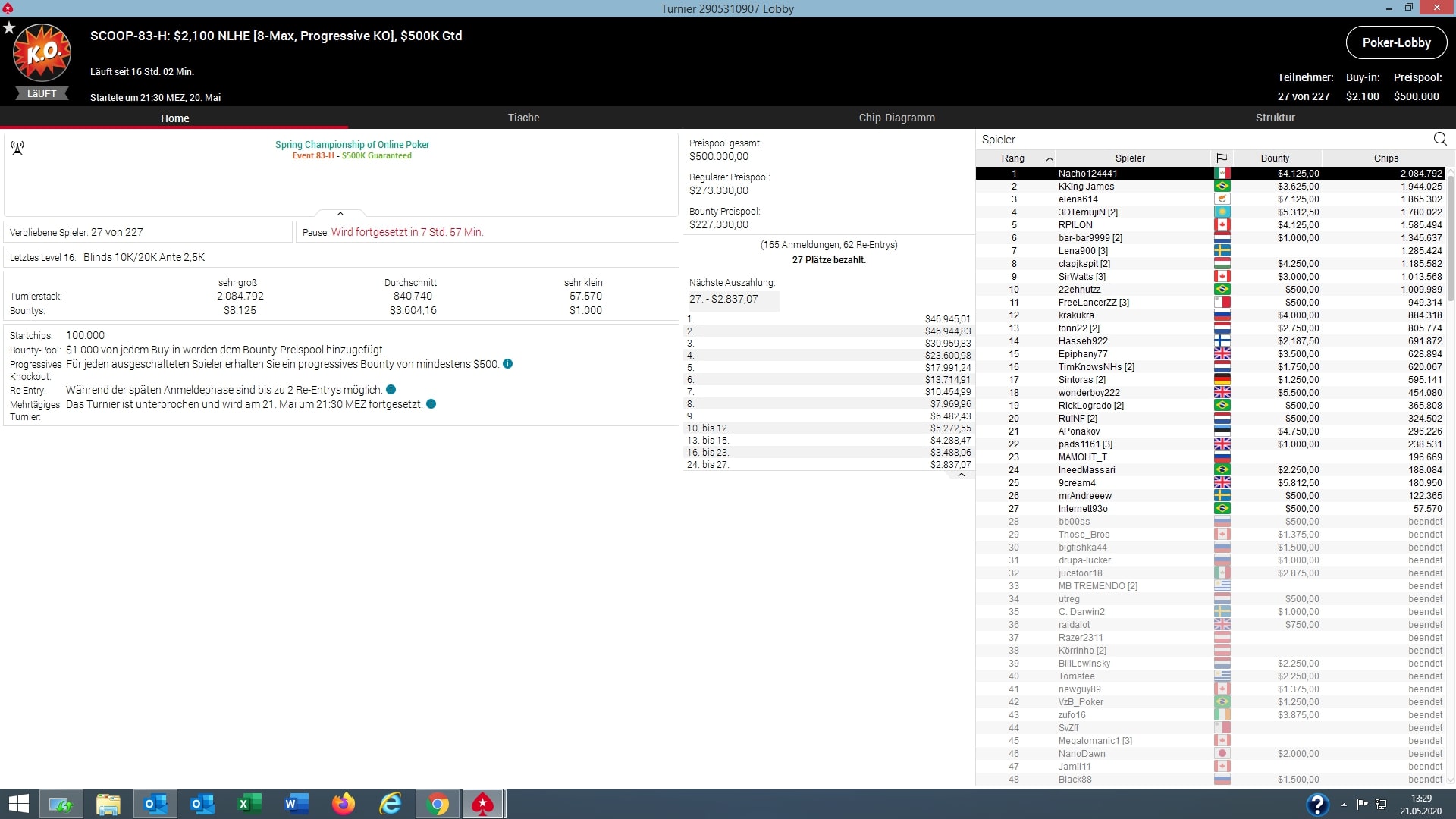This screenshot has height=819, width=1456.
Task: Open PokerStars from the Windows taskbar
Action: (x=483, y=804)
